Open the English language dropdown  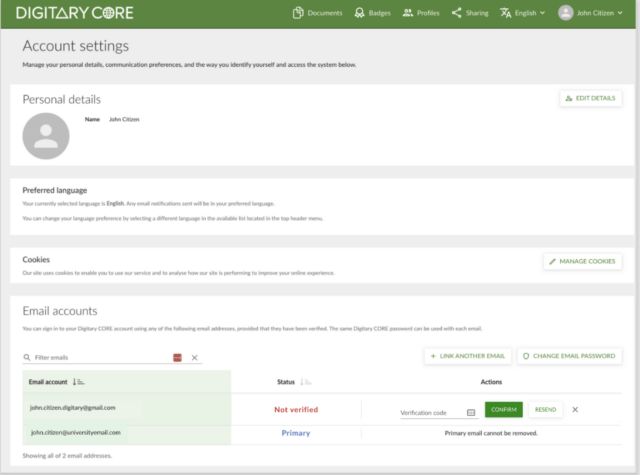(x=522, y=13)
